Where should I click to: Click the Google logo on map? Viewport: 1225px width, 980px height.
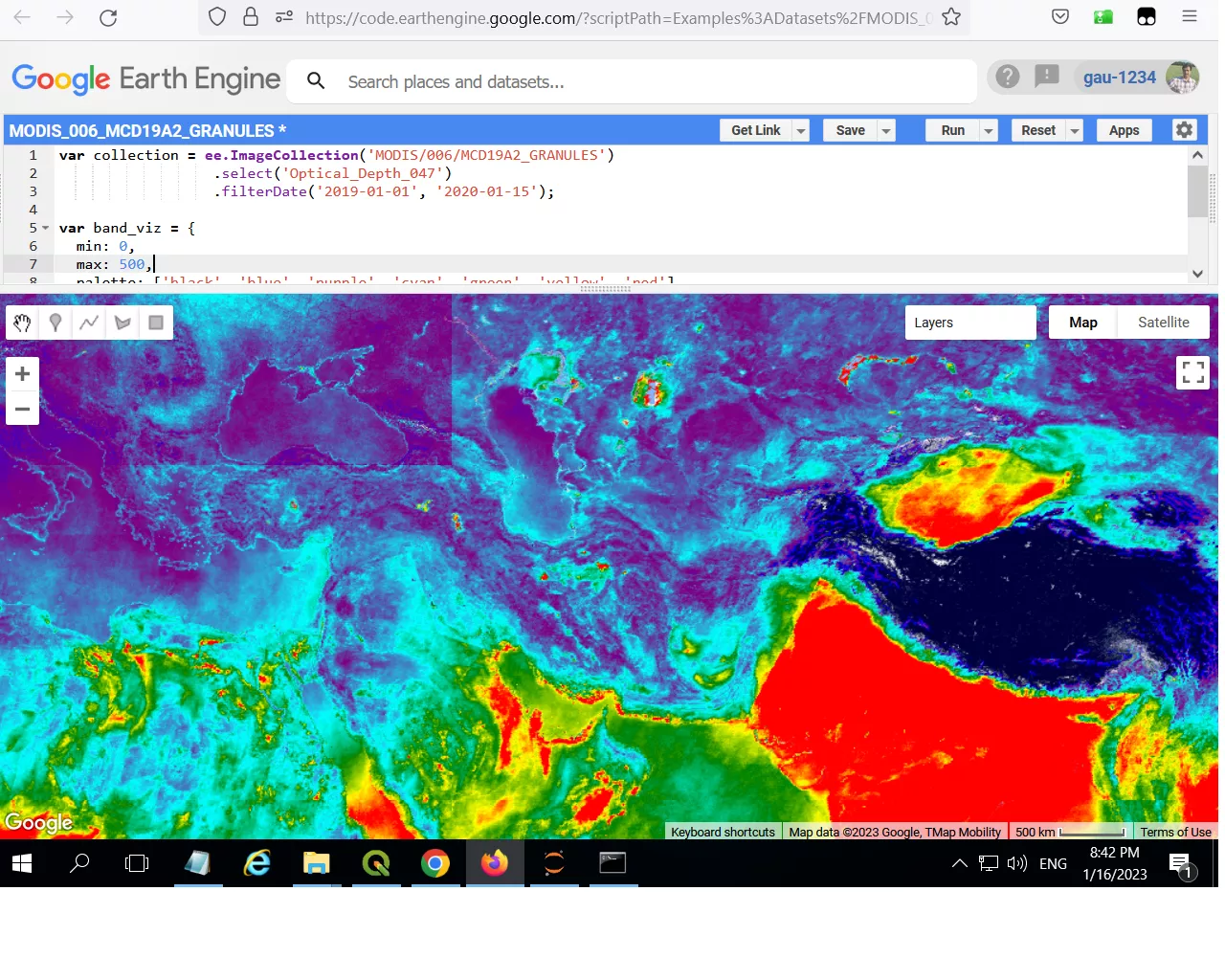pos(38,822)
